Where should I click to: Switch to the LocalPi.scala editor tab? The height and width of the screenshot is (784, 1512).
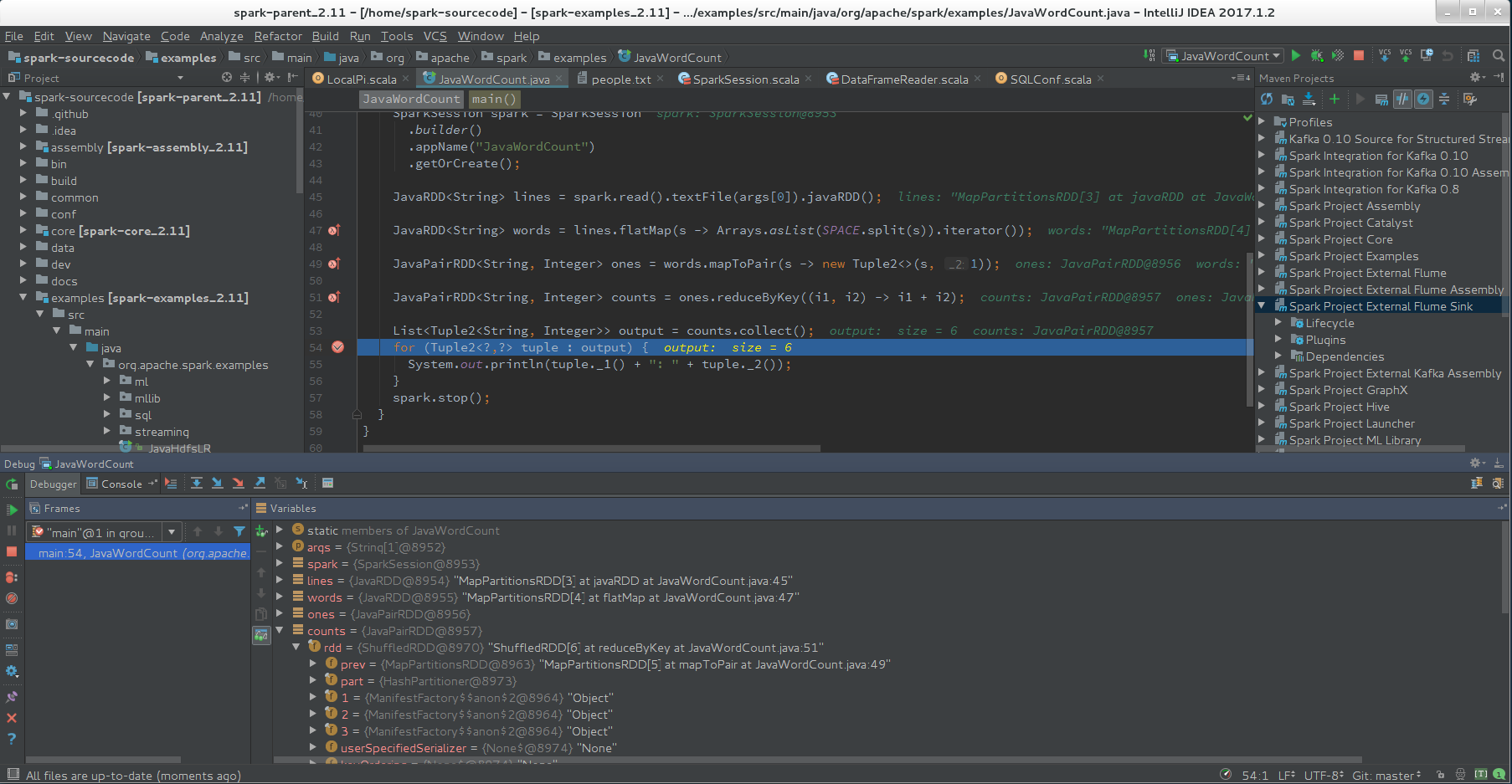coord(361,79)
